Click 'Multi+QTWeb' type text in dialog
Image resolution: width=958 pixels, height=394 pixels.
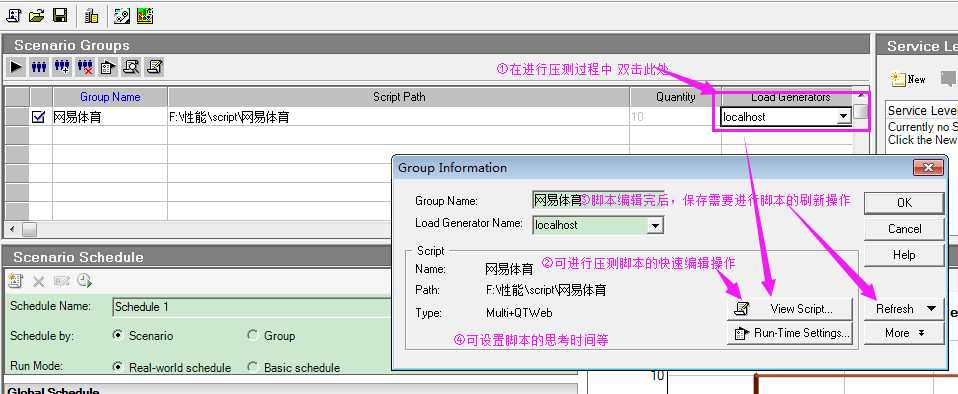pyautogui.click(x=519, y=313)
